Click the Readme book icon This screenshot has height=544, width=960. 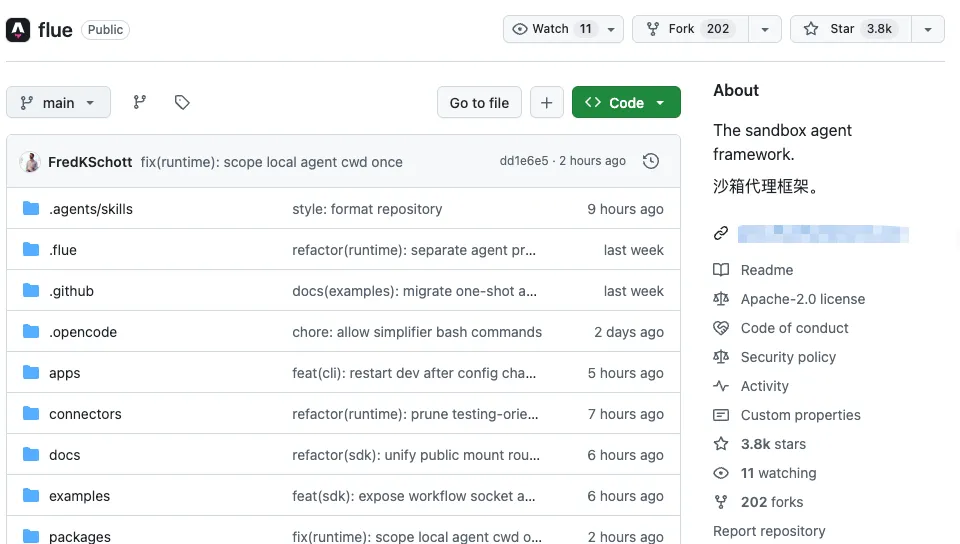point(721,270)
